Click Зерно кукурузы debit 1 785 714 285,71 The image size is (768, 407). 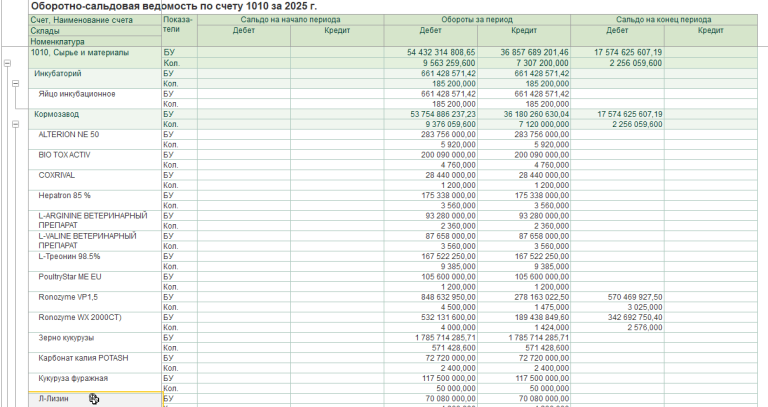(x=445, y=337)
